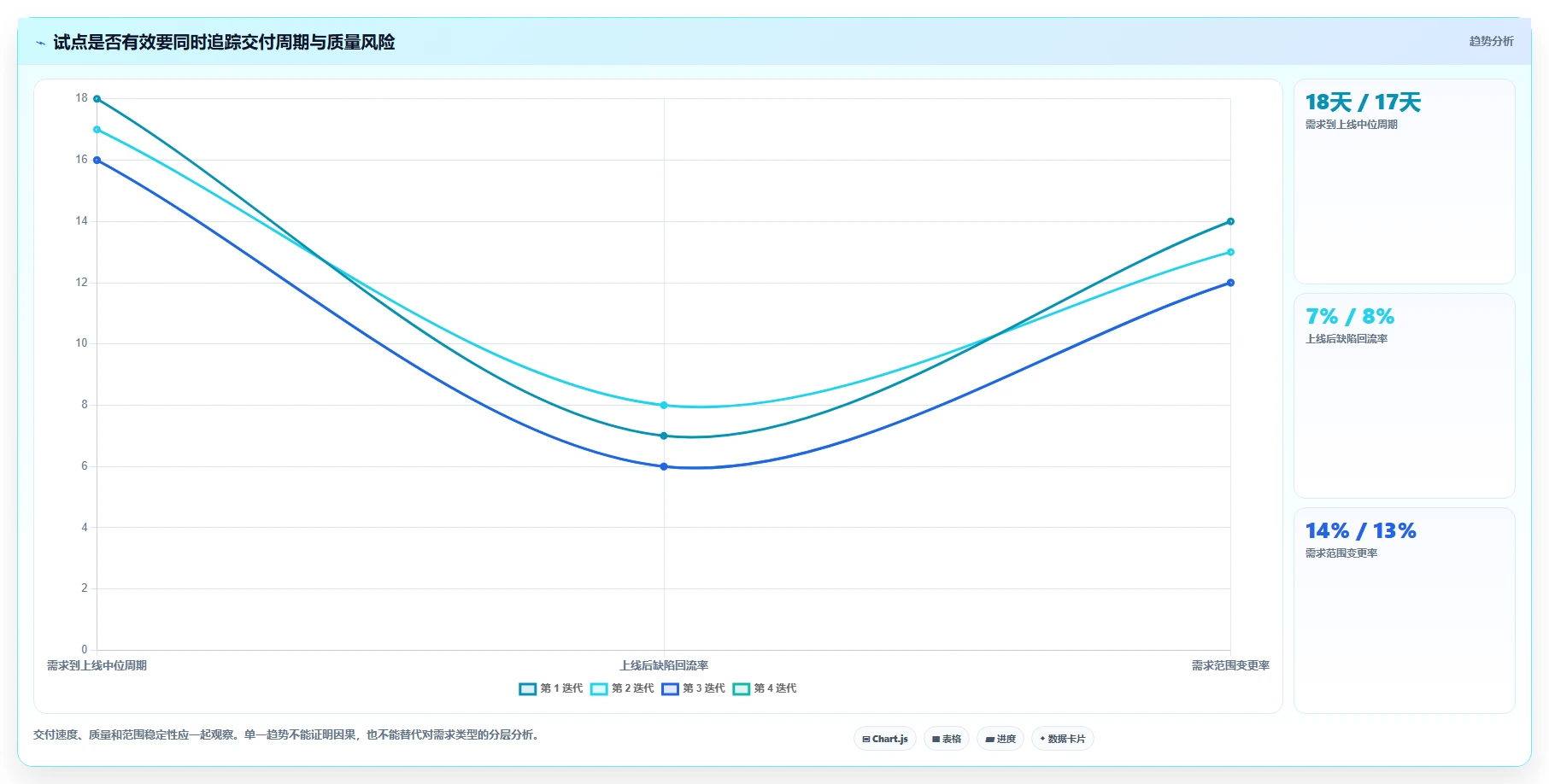The height and width of the screenshot is (784, 1549).
Task: Select the 第 3 迭代 data point at value 16
Action: [x=97, y=160]
